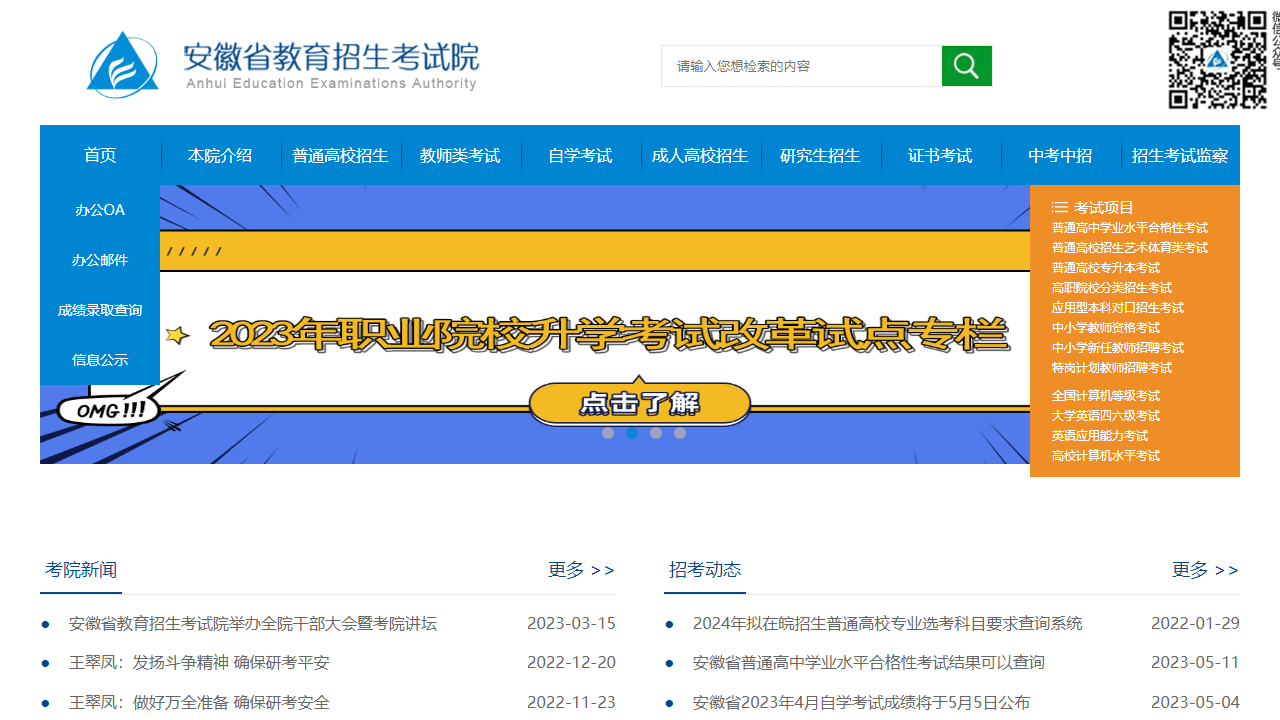Click the list icon beside 考试项目 heading

[x=1059, y=208]
